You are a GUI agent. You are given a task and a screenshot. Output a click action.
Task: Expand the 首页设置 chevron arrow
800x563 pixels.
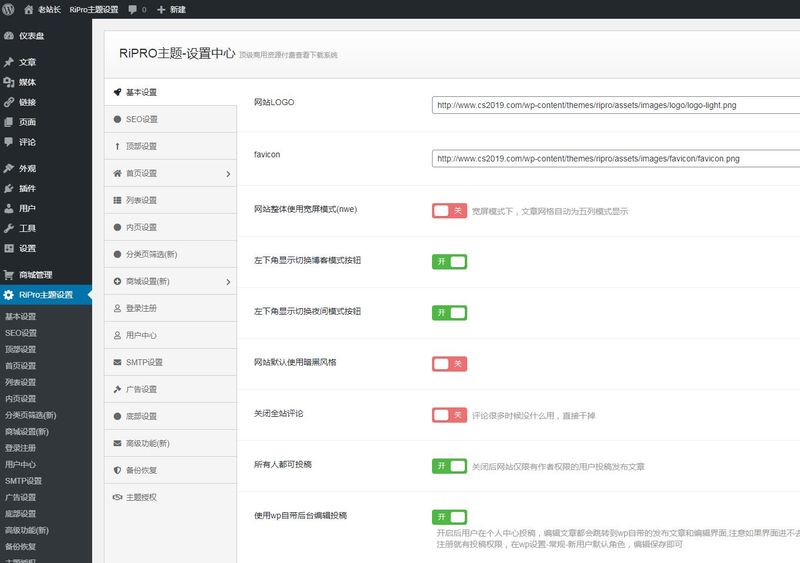pos(228,174)
